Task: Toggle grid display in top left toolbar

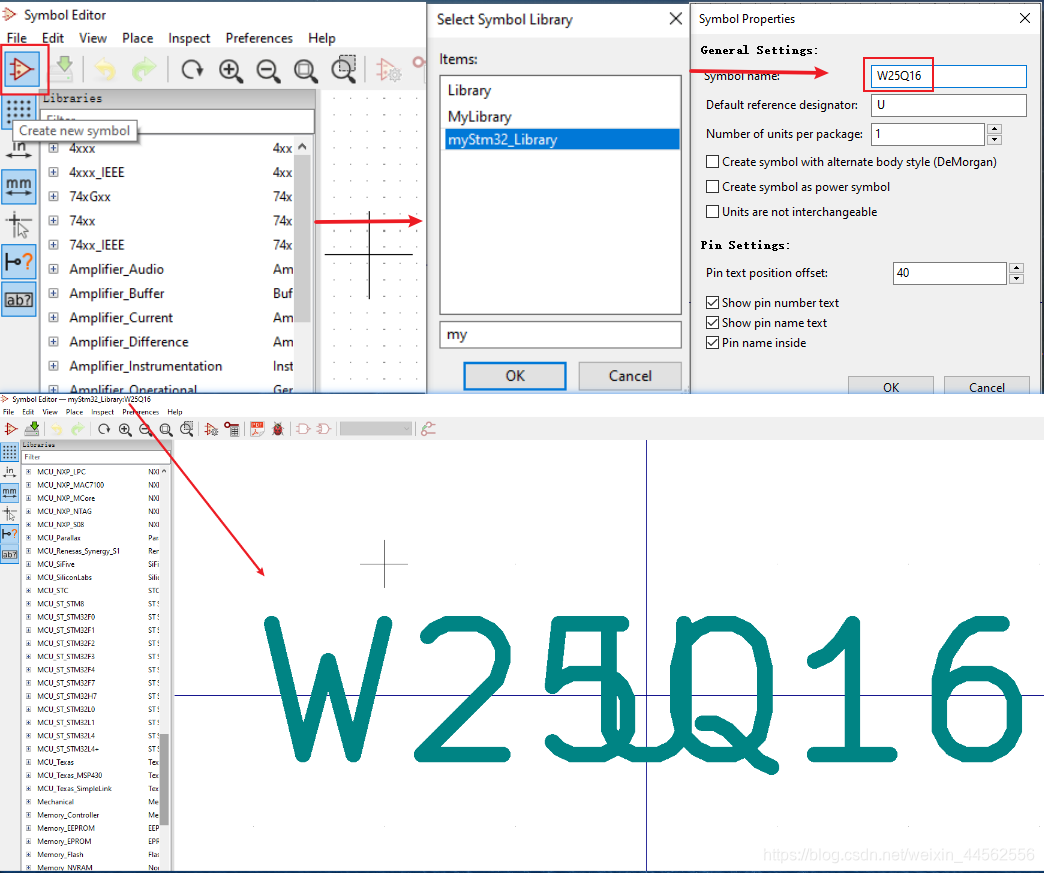Action: click(x=19, y=110)
